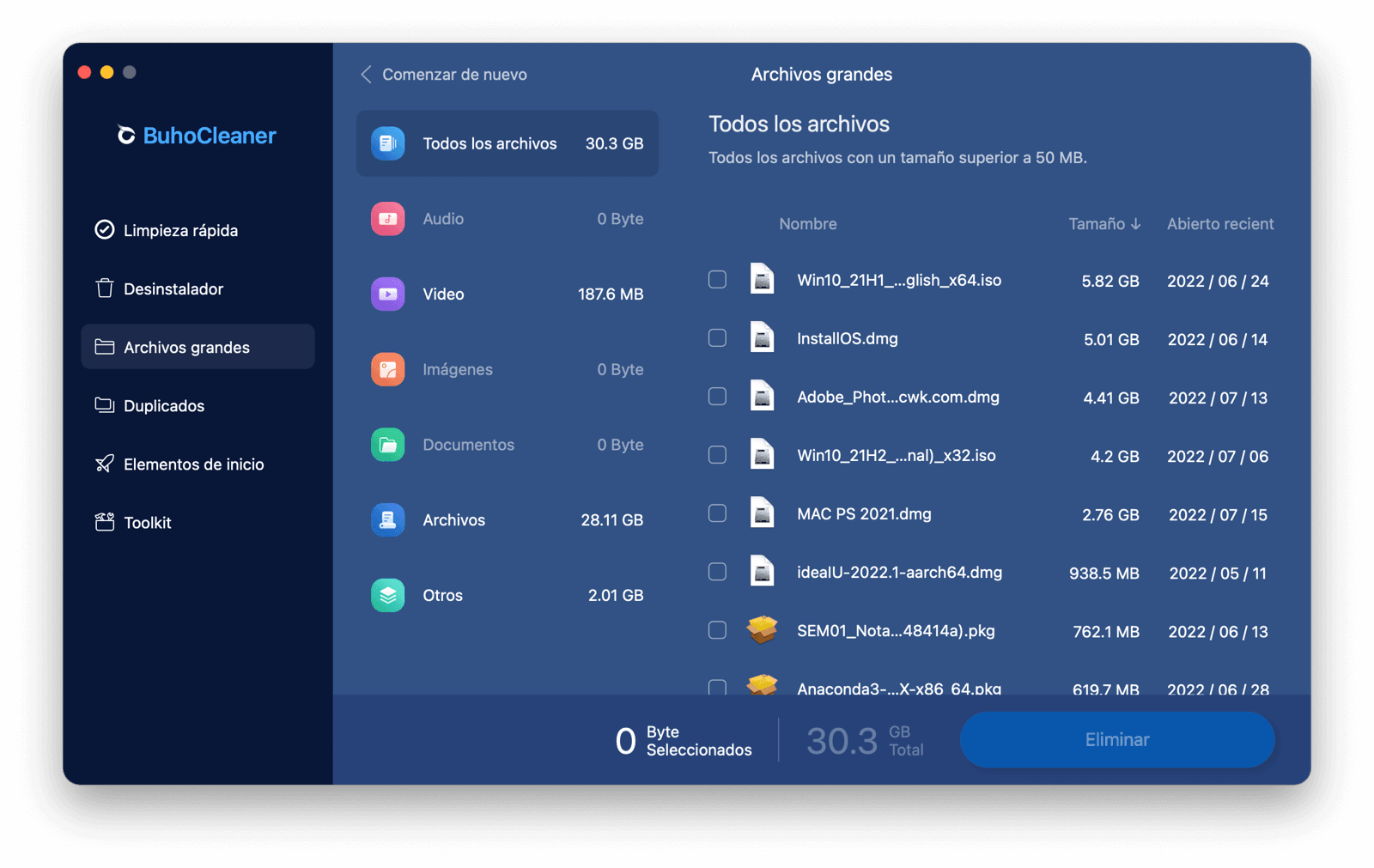Image resolution: width=1374 pixels, height=868 pixels.
Task: Select the Video 187.6 MB category
Action: 508,294
